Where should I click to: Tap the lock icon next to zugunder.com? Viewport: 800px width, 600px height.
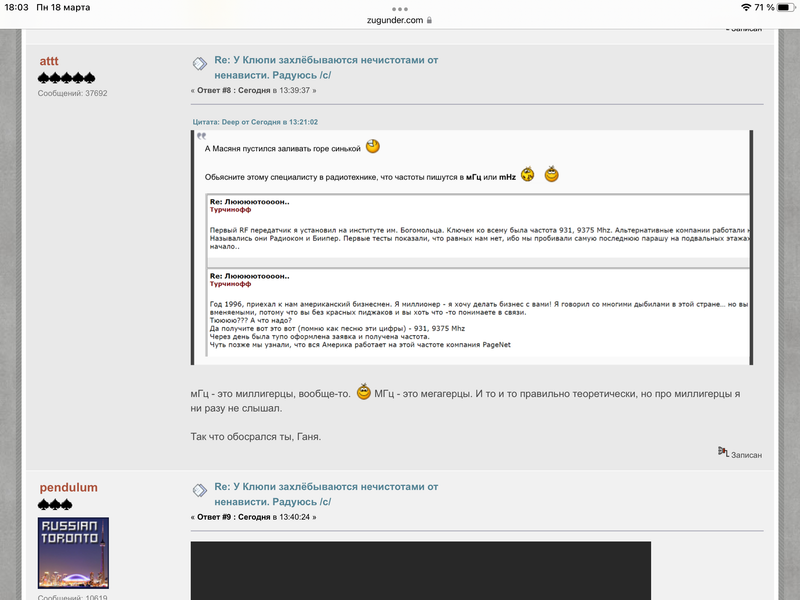pos(429,20)
